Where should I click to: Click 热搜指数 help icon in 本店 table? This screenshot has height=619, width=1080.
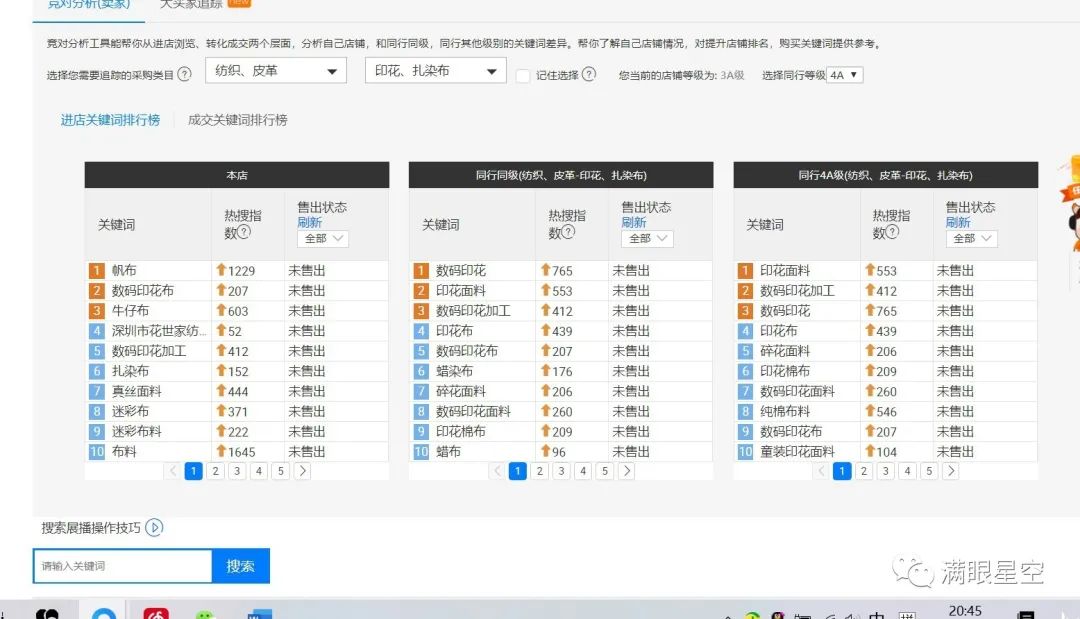click(244, 231)
